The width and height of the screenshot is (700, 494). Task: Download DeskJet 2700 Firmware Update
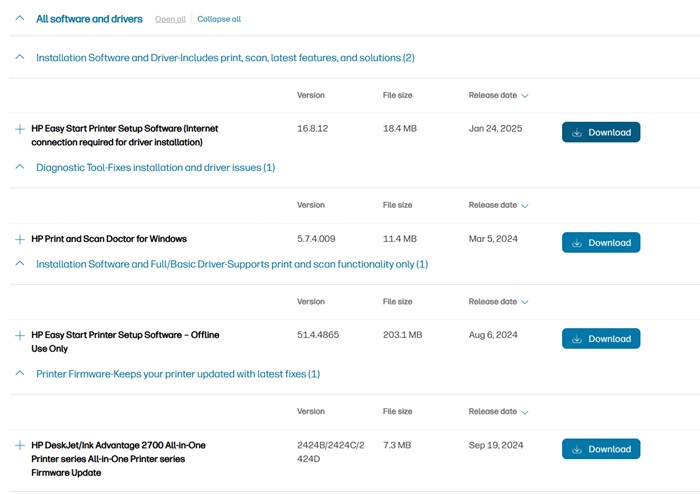tap(601, 449)
